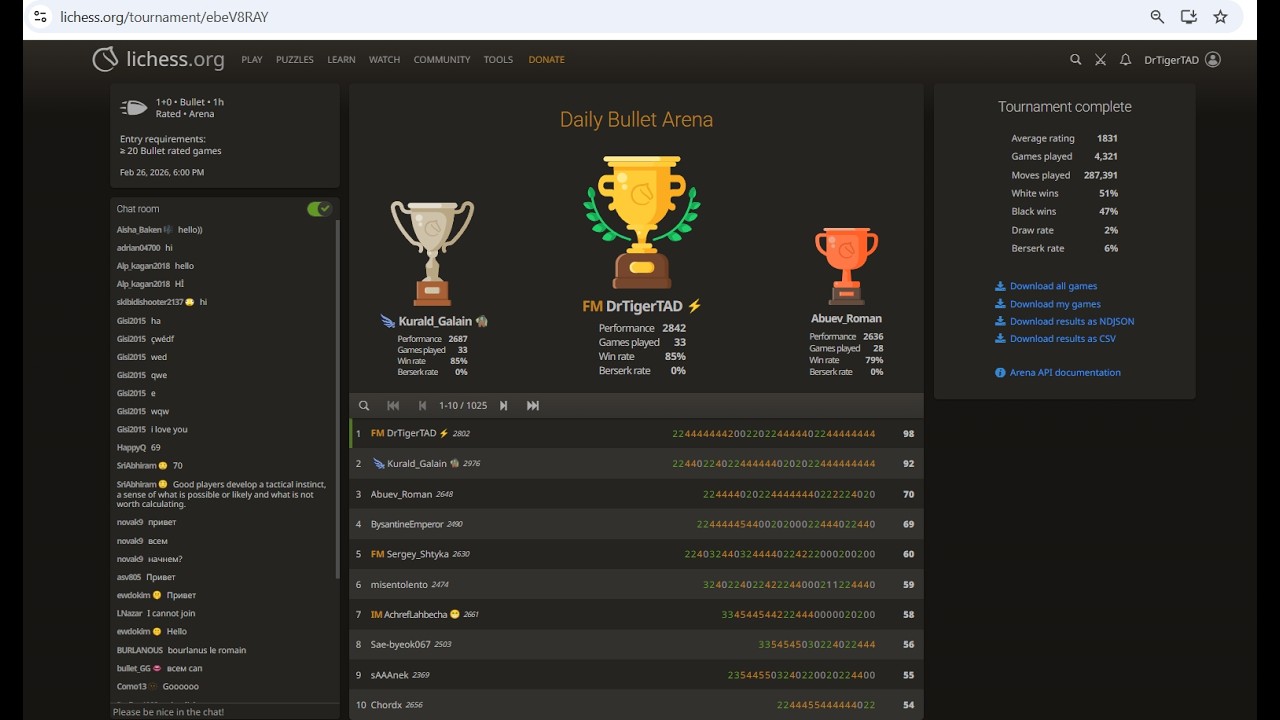Open the PUZZLES menu

pos(295,60)
